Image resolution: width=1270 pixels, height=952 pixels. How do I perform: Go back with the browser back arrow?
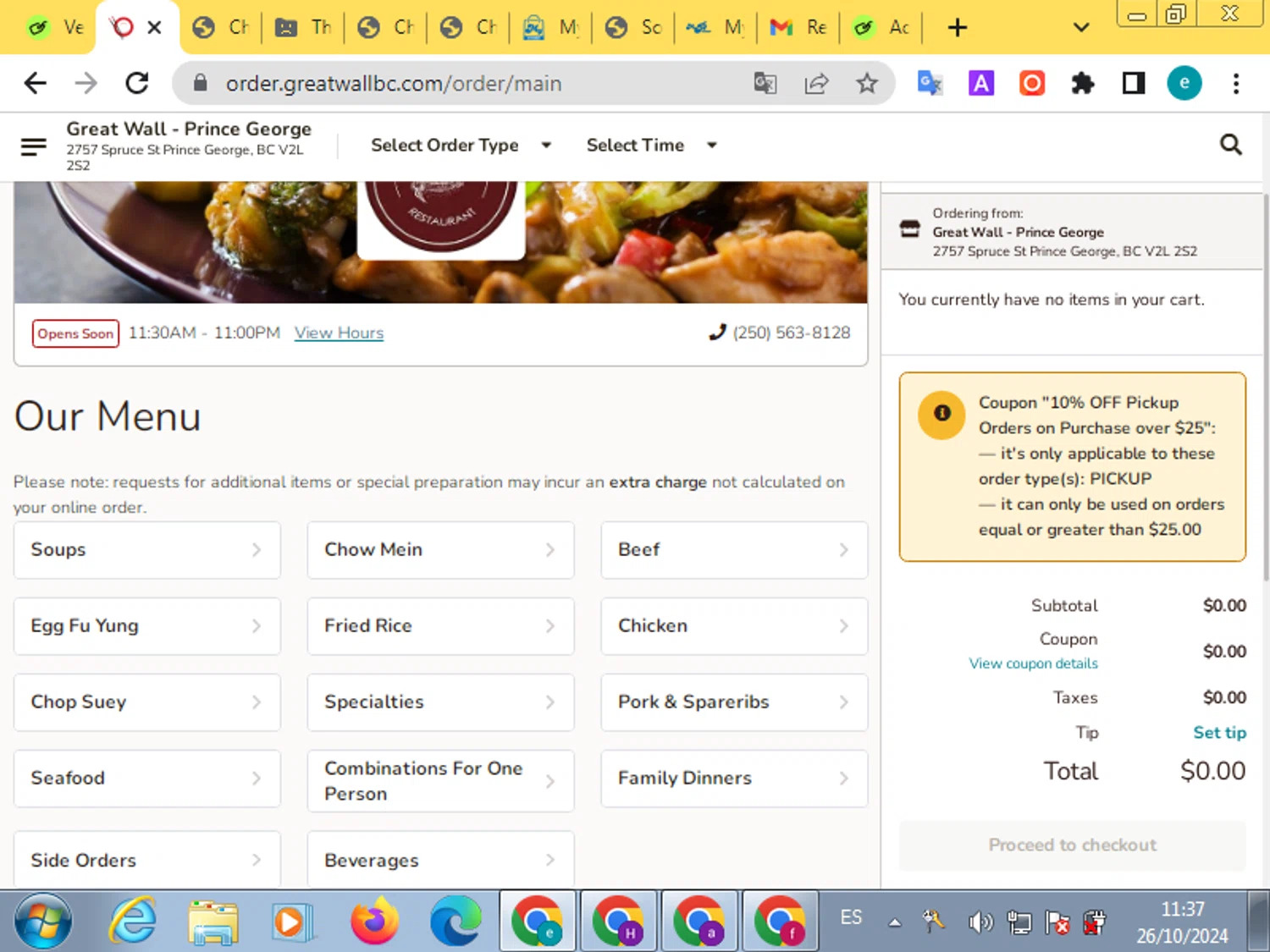36,83
